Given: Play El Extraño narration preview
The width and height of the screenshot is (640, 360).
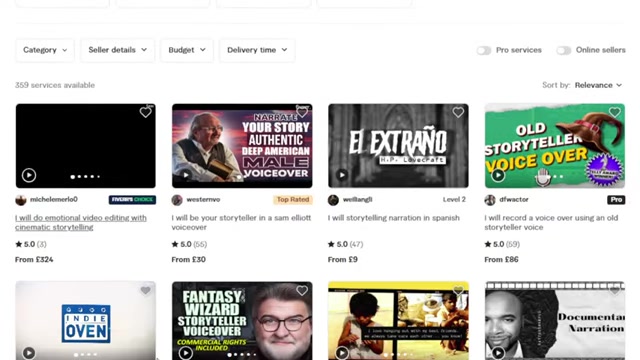Looking at the screenshot, I should click(x=342, y=175).
